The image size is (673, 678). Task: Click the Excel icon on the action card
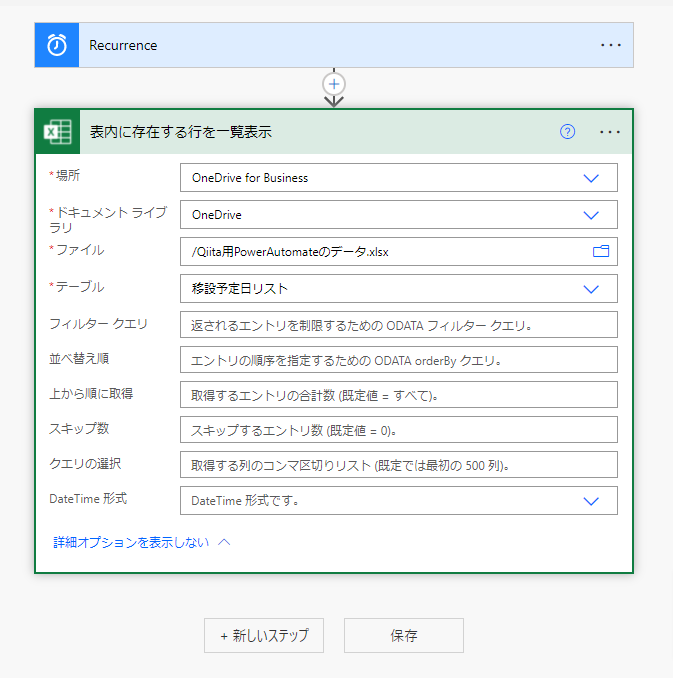[x=58, y=131]
